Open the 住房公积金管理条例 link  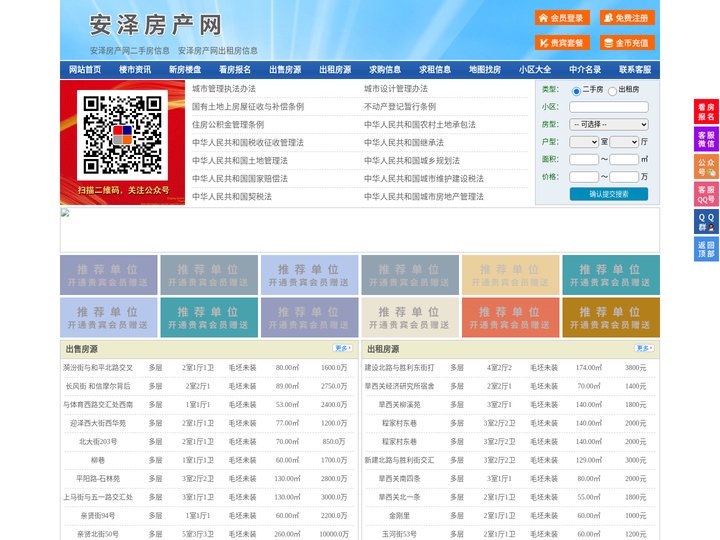tap(228, 124)
